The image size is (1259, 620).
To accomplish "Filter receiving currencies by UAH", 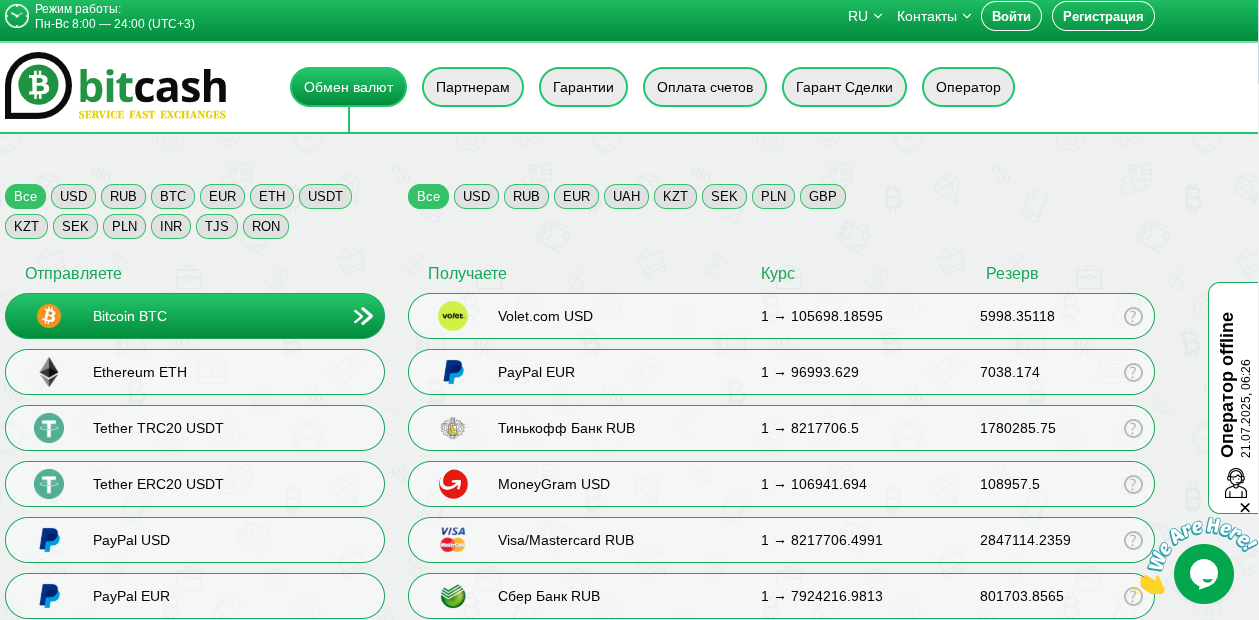I will pos(626,196).
